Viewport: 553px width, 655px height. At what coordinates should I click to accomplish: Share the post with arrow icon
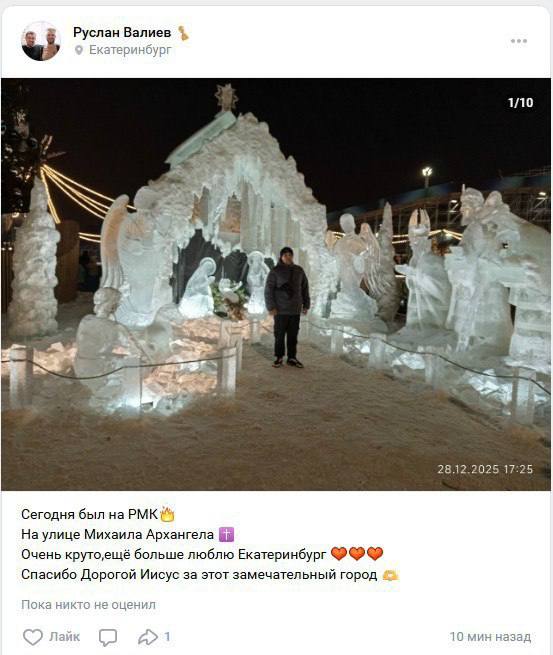pyautogui.click(x=148, y=637)
